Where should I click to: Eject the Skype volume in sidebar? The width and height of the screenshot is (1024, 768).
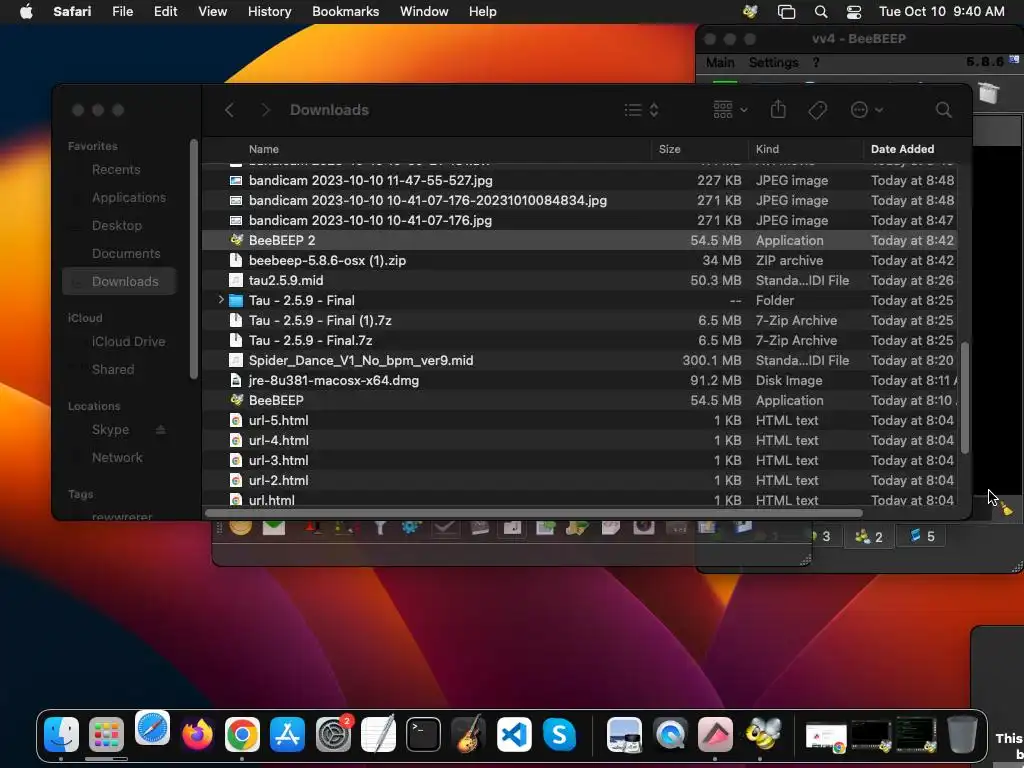click(161, 430)
